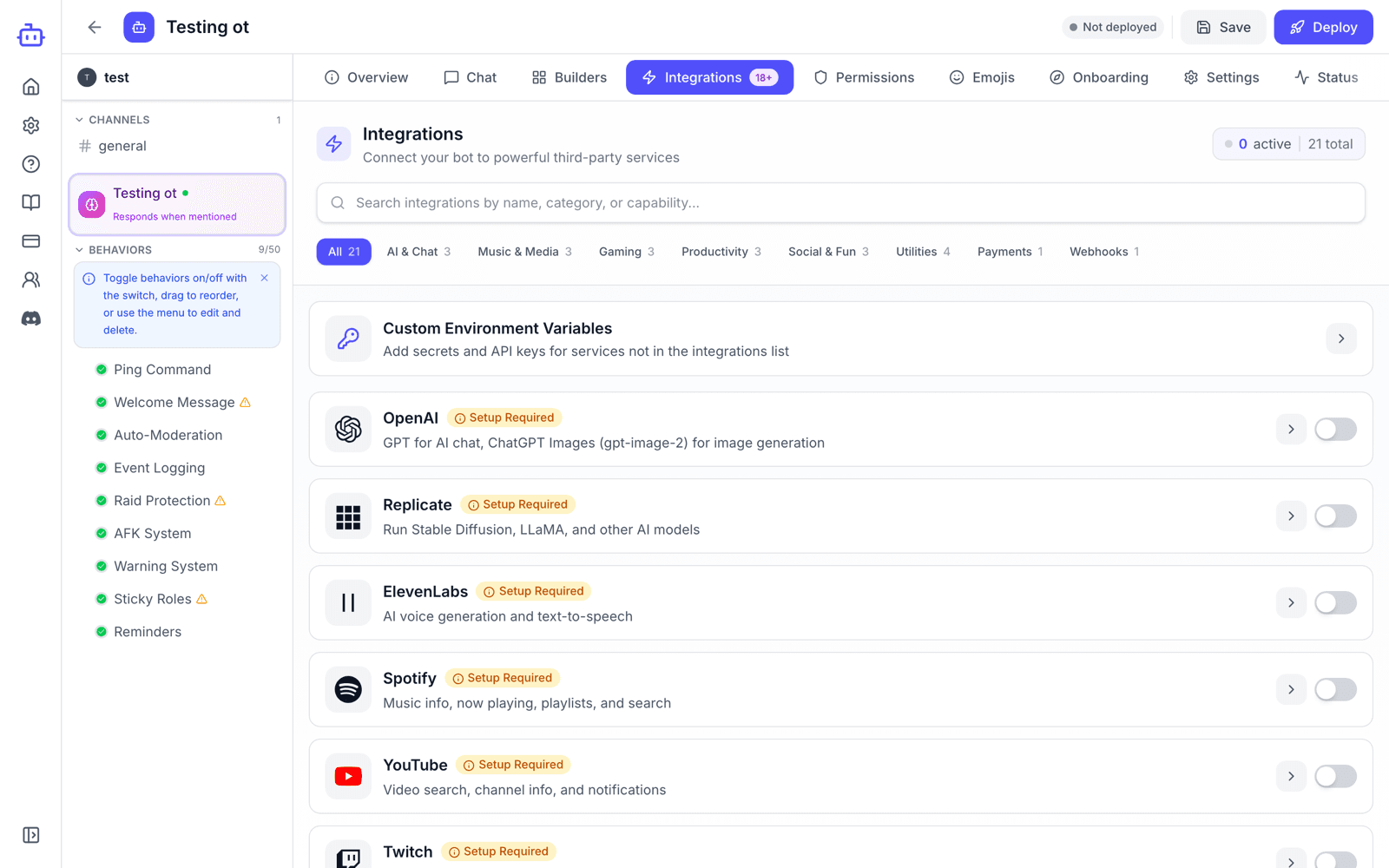1389x868 pixels.
Task: Collapse the BEHAVIORS section
Action: click(113, 250)
